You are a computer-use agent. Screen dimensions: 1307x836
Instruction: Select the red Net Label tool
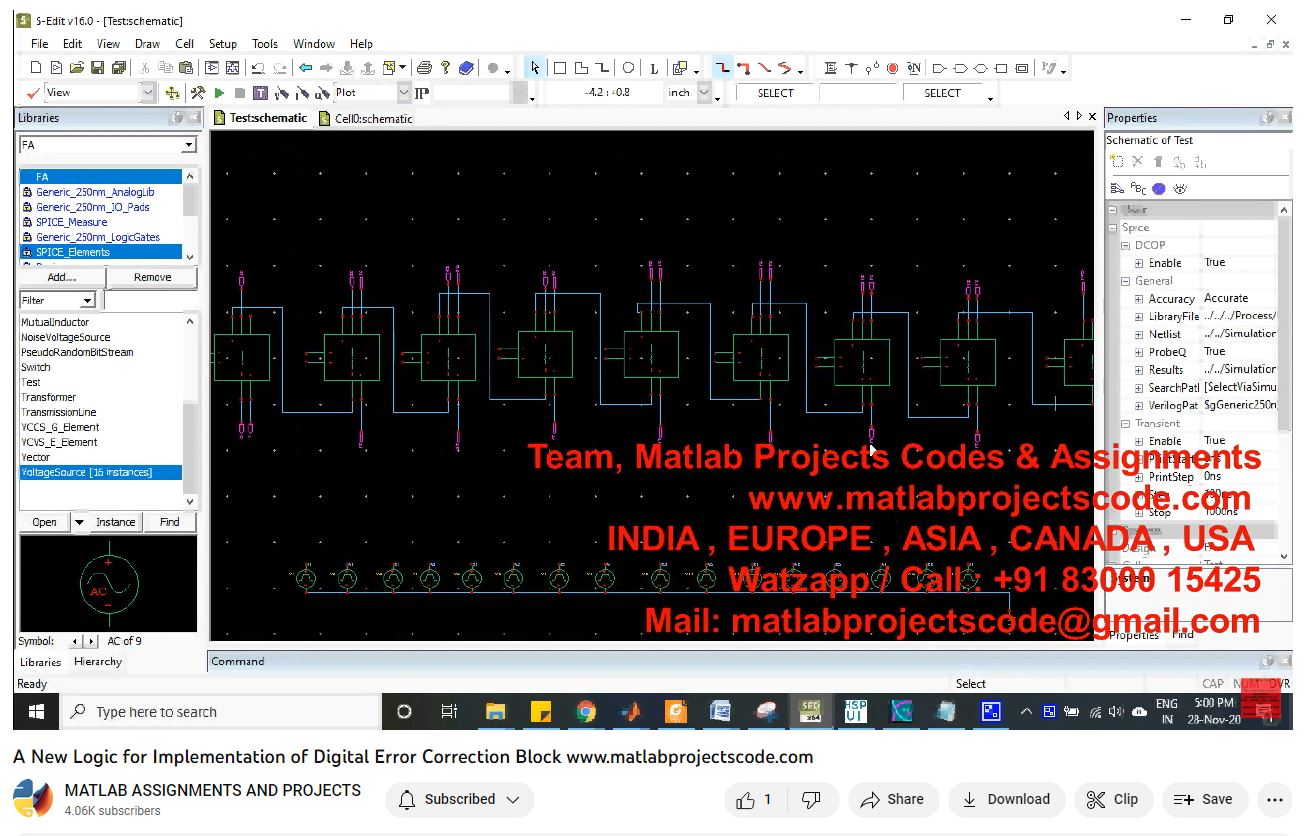tap(743, 68)
